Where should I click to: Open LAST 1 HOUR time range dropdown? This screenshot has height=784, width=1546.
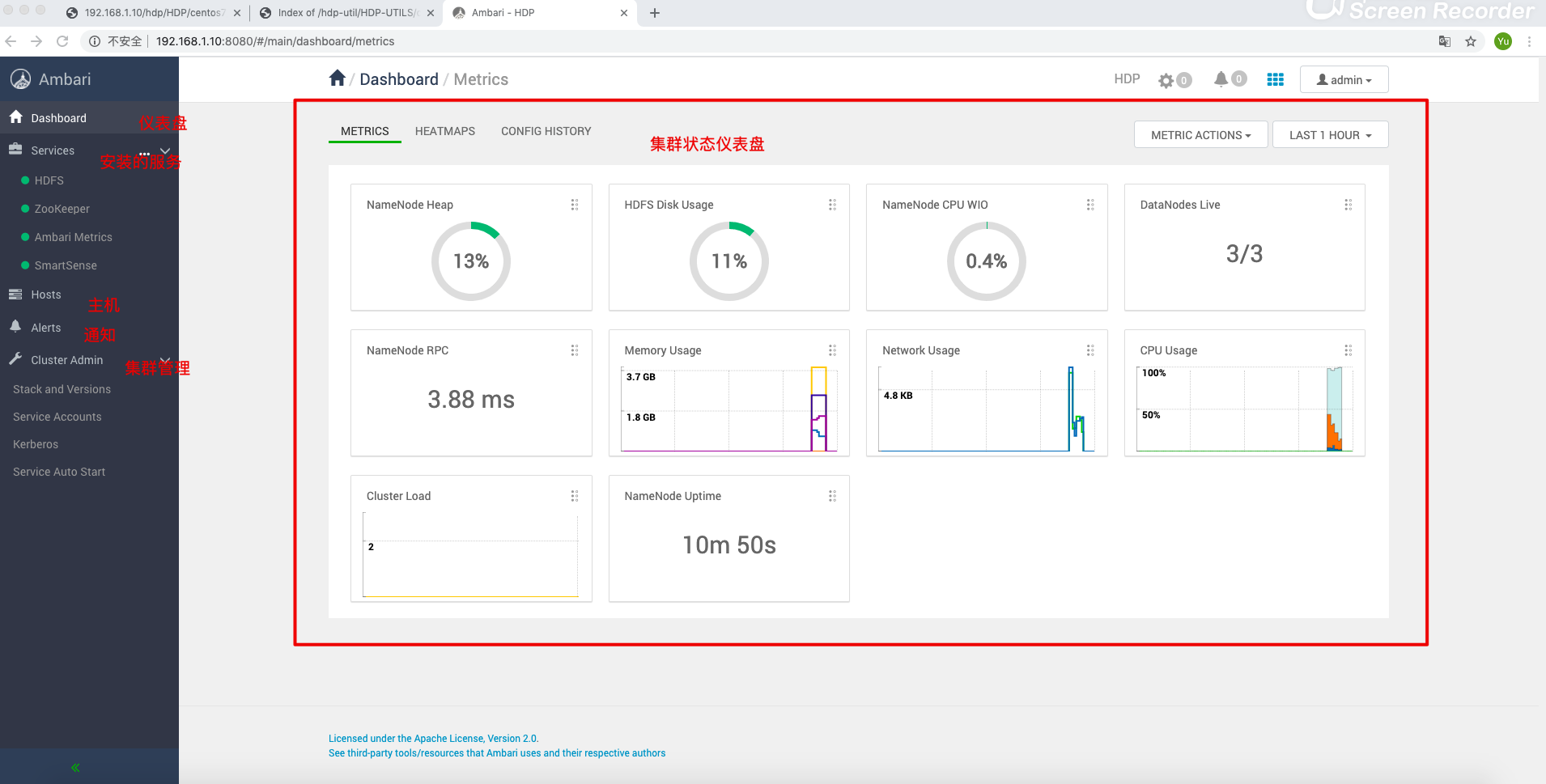click(1331, 135)
